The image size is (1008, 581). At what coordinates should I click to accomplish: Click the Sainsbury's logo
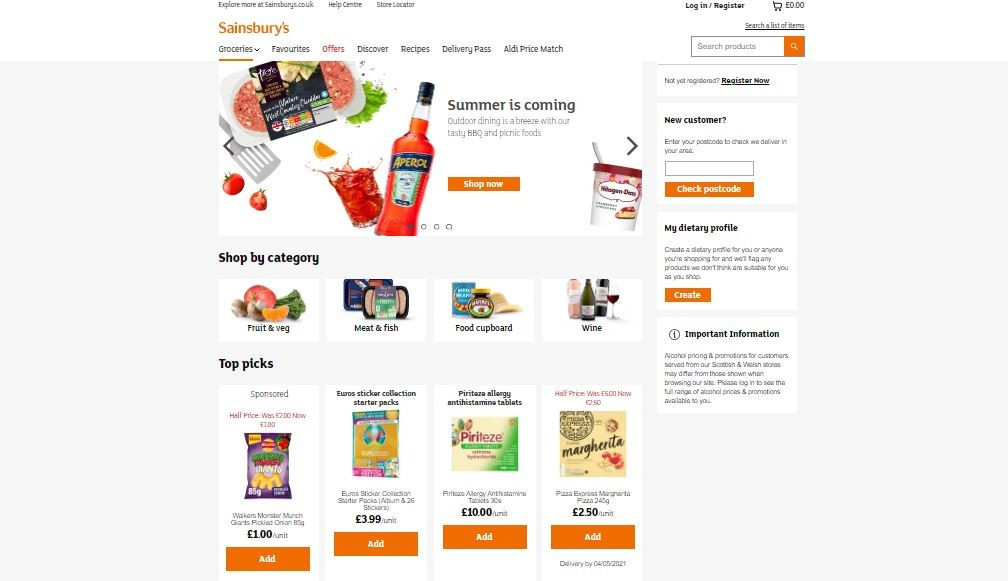253,28
